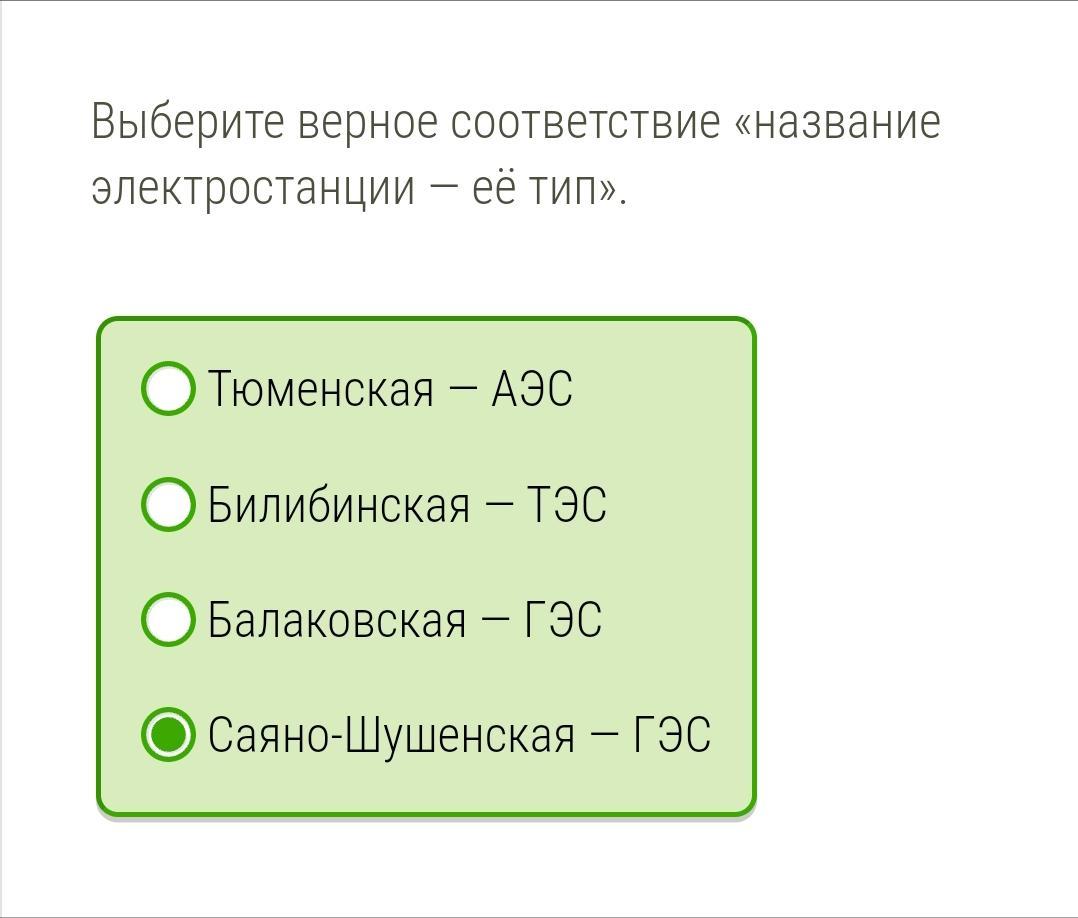Click the question's second line starting with электростанции

coord(358,187)
